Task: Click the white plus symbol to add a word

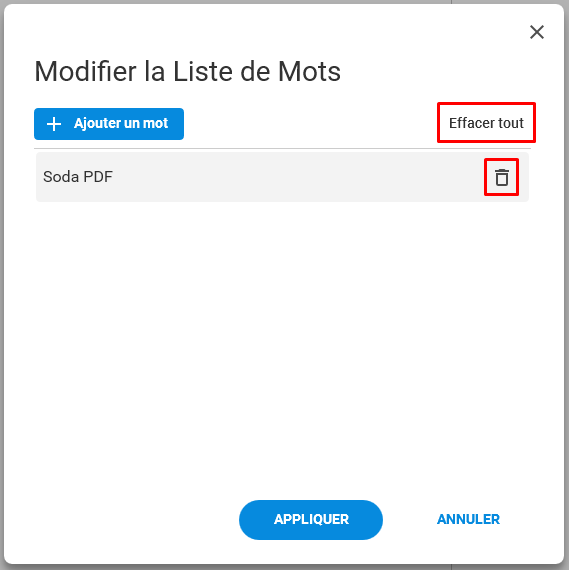Action: 54,124
